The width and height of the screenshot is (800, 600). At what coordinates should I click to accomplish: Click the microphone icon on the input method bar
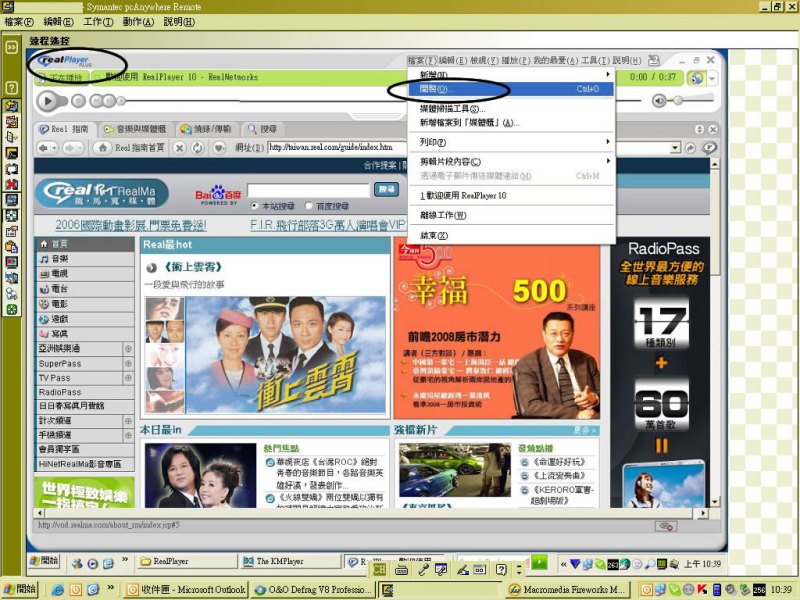tap(423, 570)
